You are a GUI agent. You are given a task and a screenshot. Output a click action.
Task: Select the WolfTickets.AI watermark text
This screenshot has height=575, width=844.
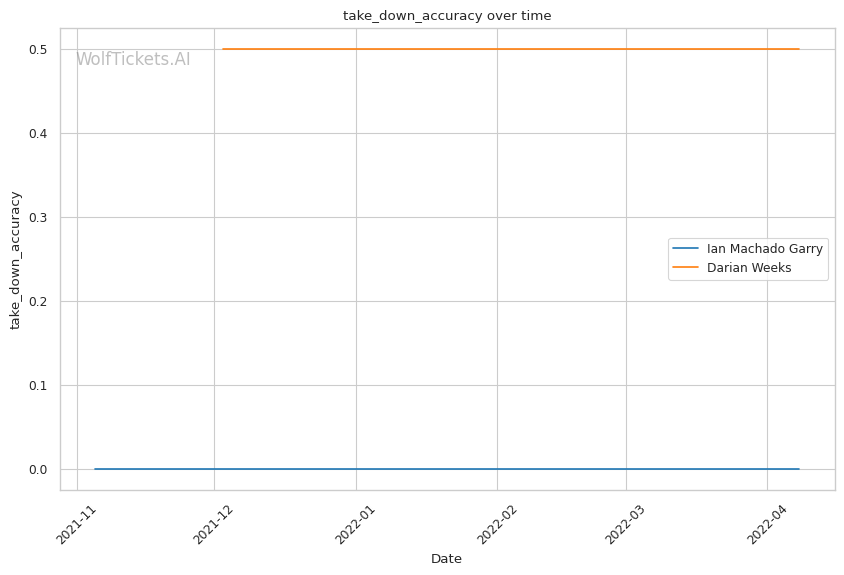(x=133, y=60)
